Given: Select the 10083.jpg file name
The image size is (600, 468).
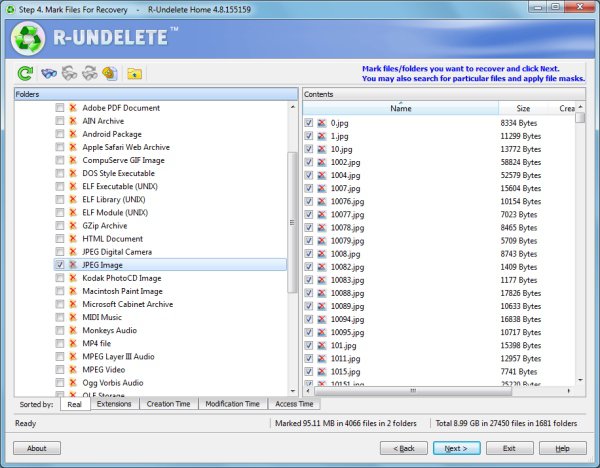Looking at the screenshot, I should coord(347,280).
